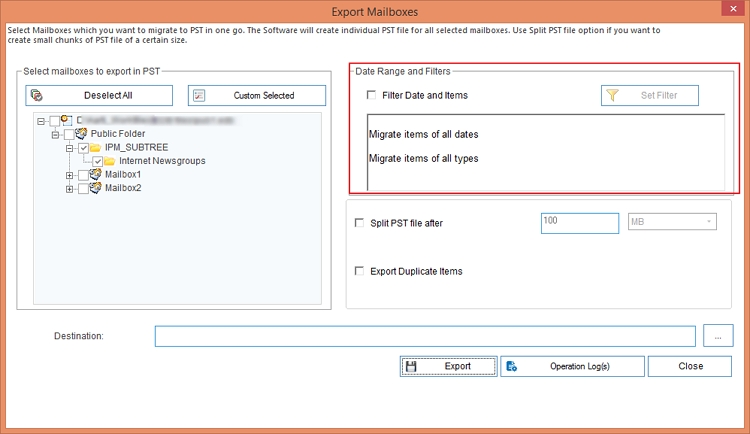
Task: Click the Deselect All icon
Action: (36, 95)
